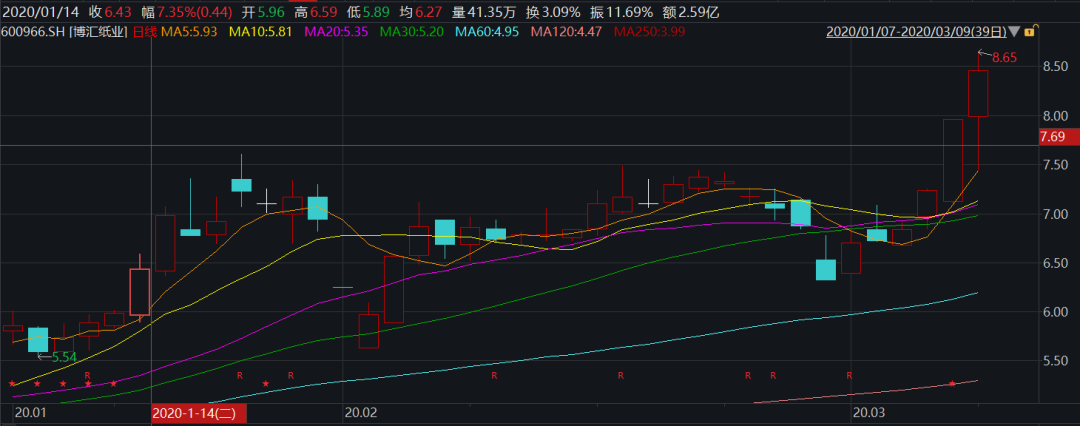Select the 600966.SH stock code label

coord(33,32)
